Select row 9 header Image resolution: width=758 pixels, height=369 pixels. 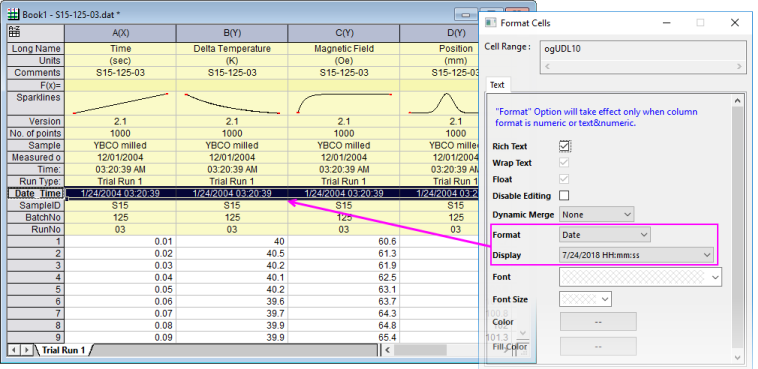tap(36, 337)
